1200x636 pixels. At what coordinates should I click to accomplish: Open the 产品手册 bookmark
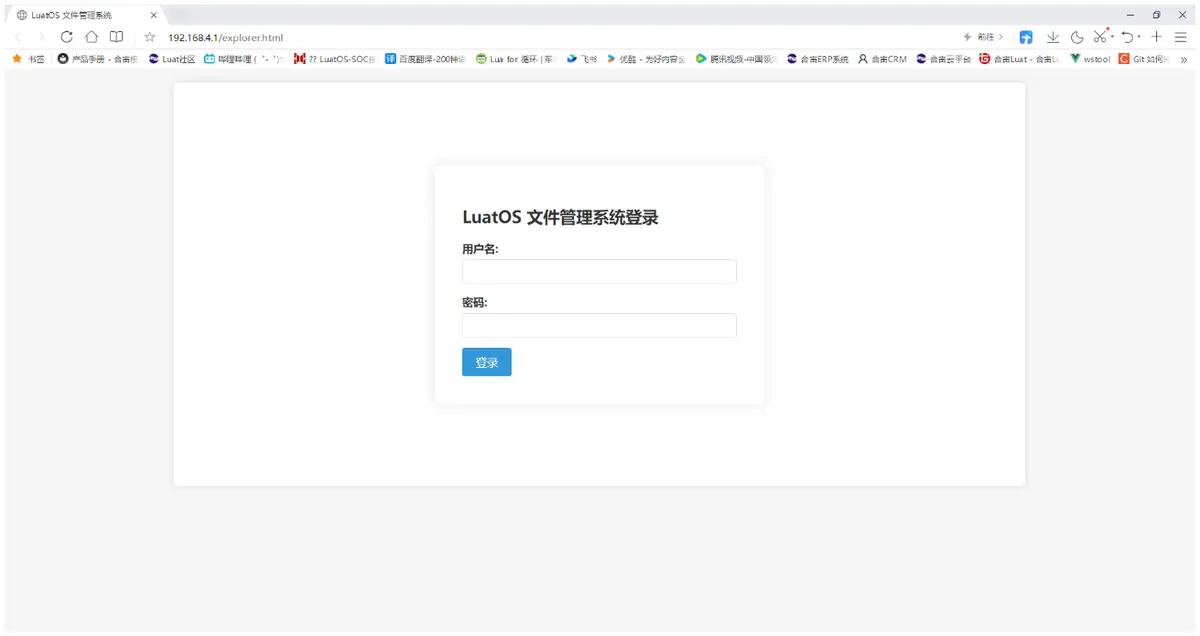click(x=98, y=59)
